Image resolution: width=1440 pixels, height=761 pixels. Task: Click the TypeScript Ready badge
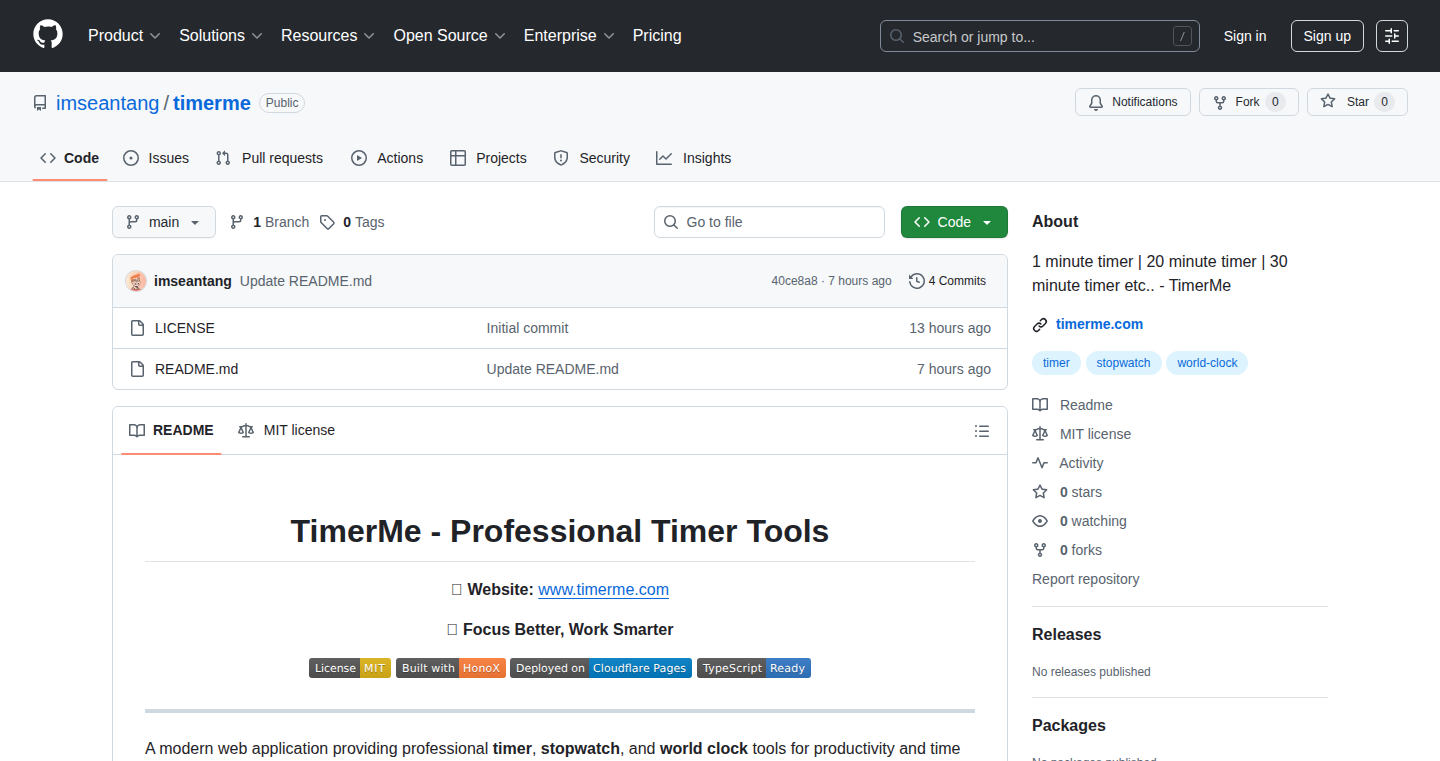tap(754, 668)
